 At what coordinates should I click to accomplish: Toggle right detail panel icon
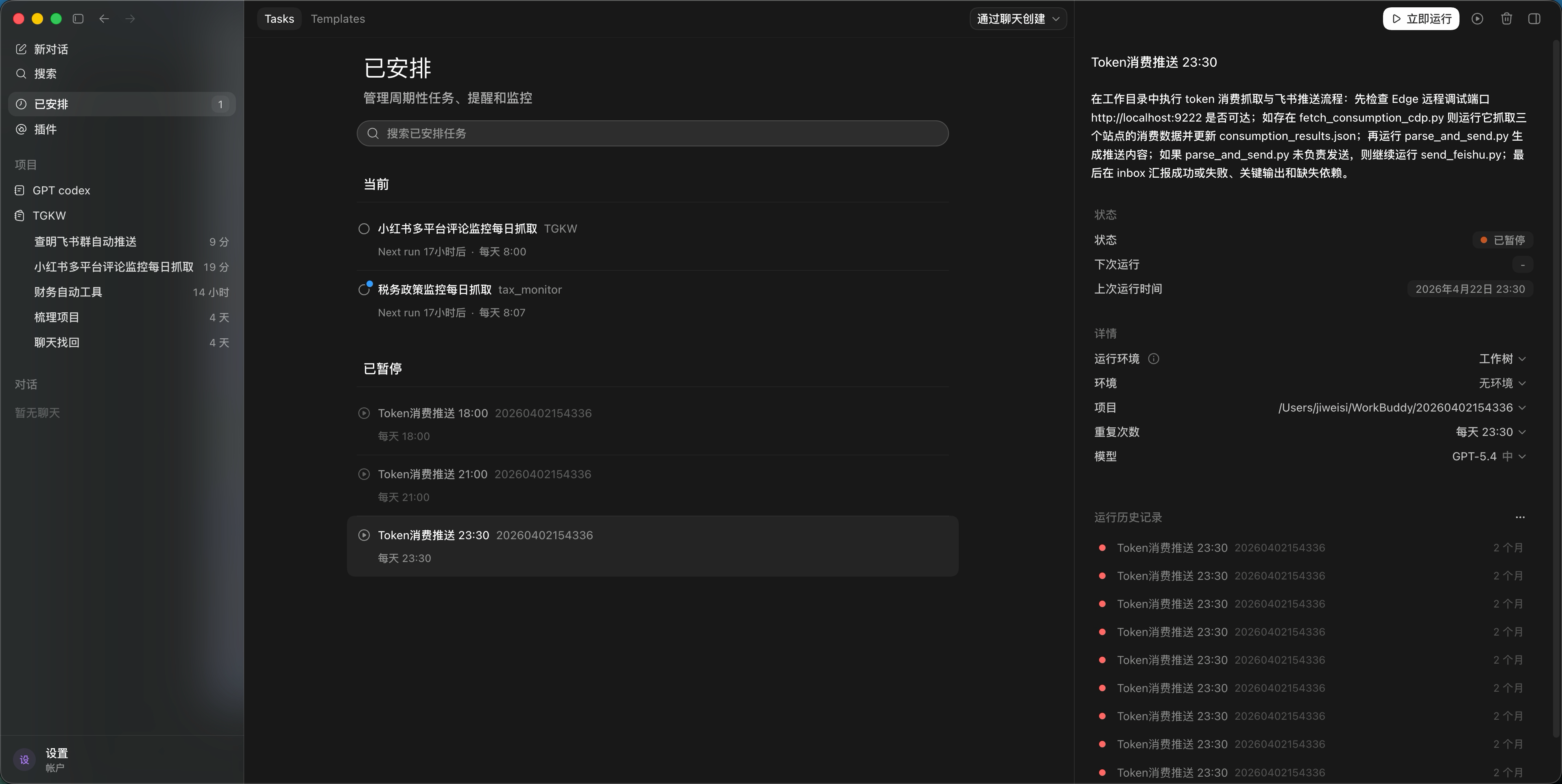1535,19
